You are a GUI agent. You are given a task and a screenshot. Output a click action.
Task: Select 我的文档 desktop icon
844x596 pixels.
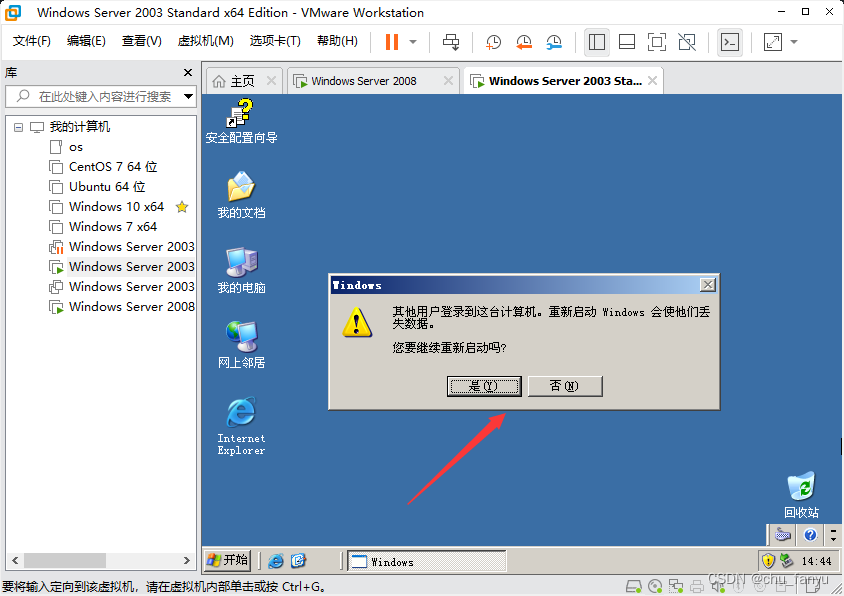coord(241,195)
